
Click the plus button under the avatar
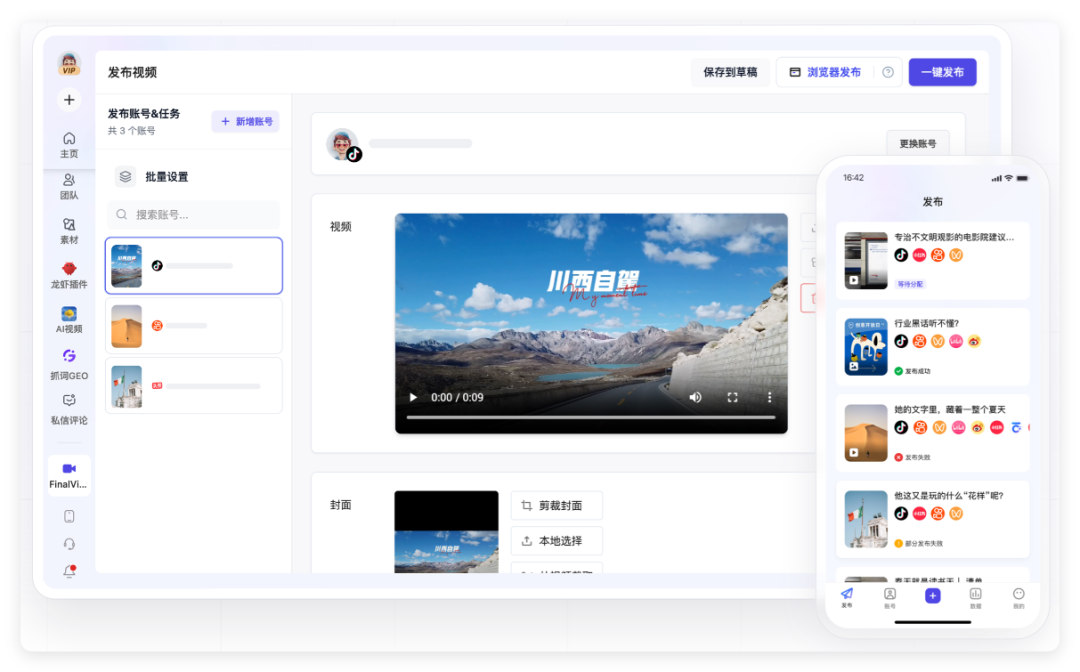pos(69,100)
